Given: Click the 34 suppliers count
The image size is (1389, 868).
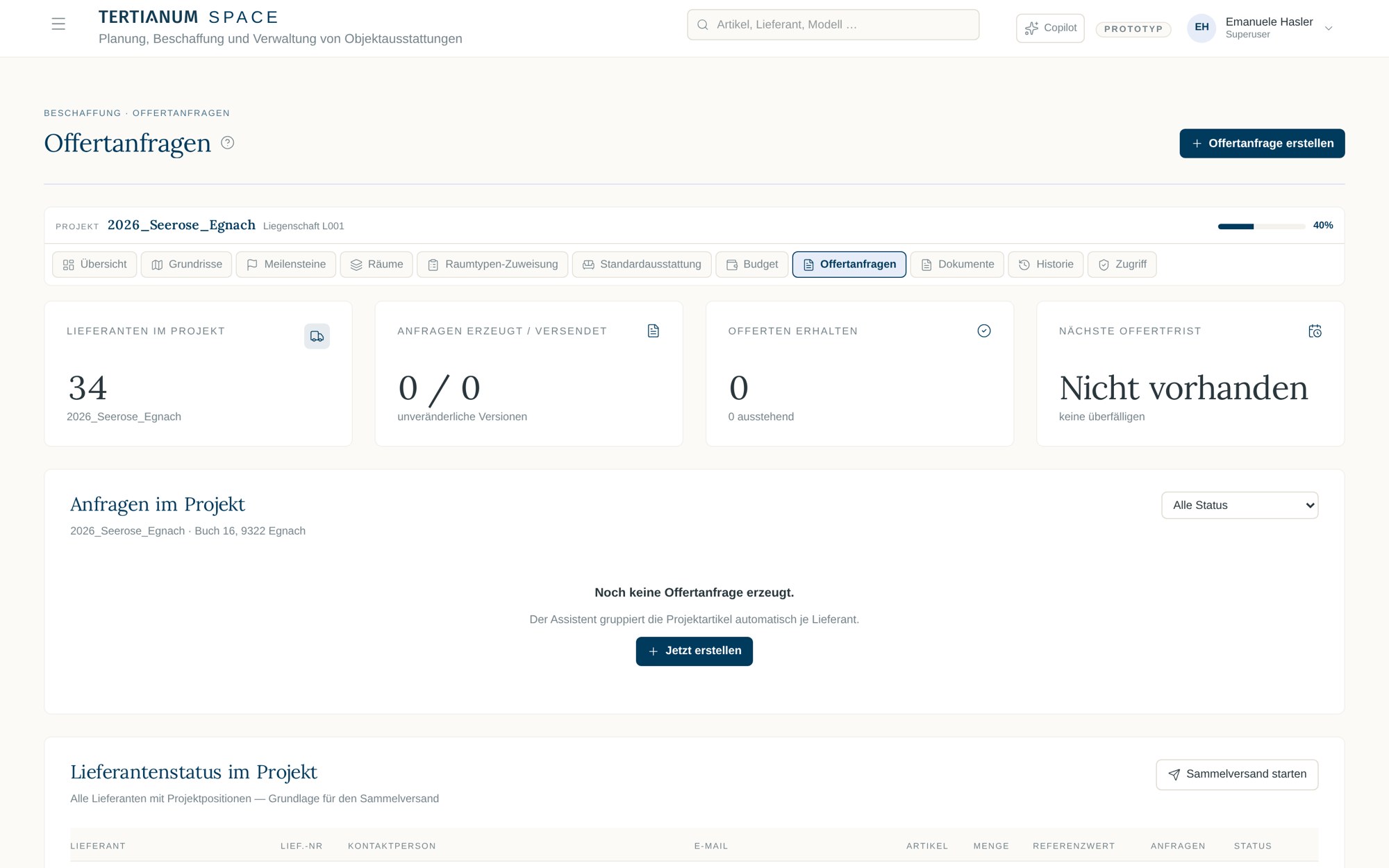Looking at the screenshot, I should 88,388.
